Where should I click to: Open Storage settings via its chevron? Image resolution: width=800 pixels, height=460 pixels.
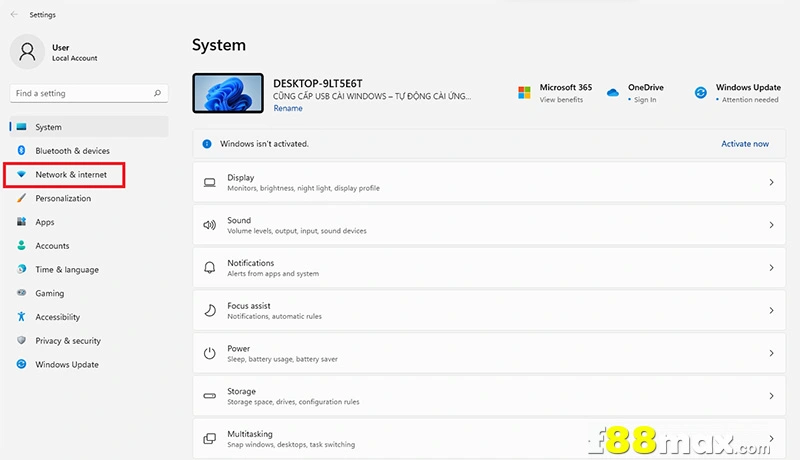[x=771, y=396]
